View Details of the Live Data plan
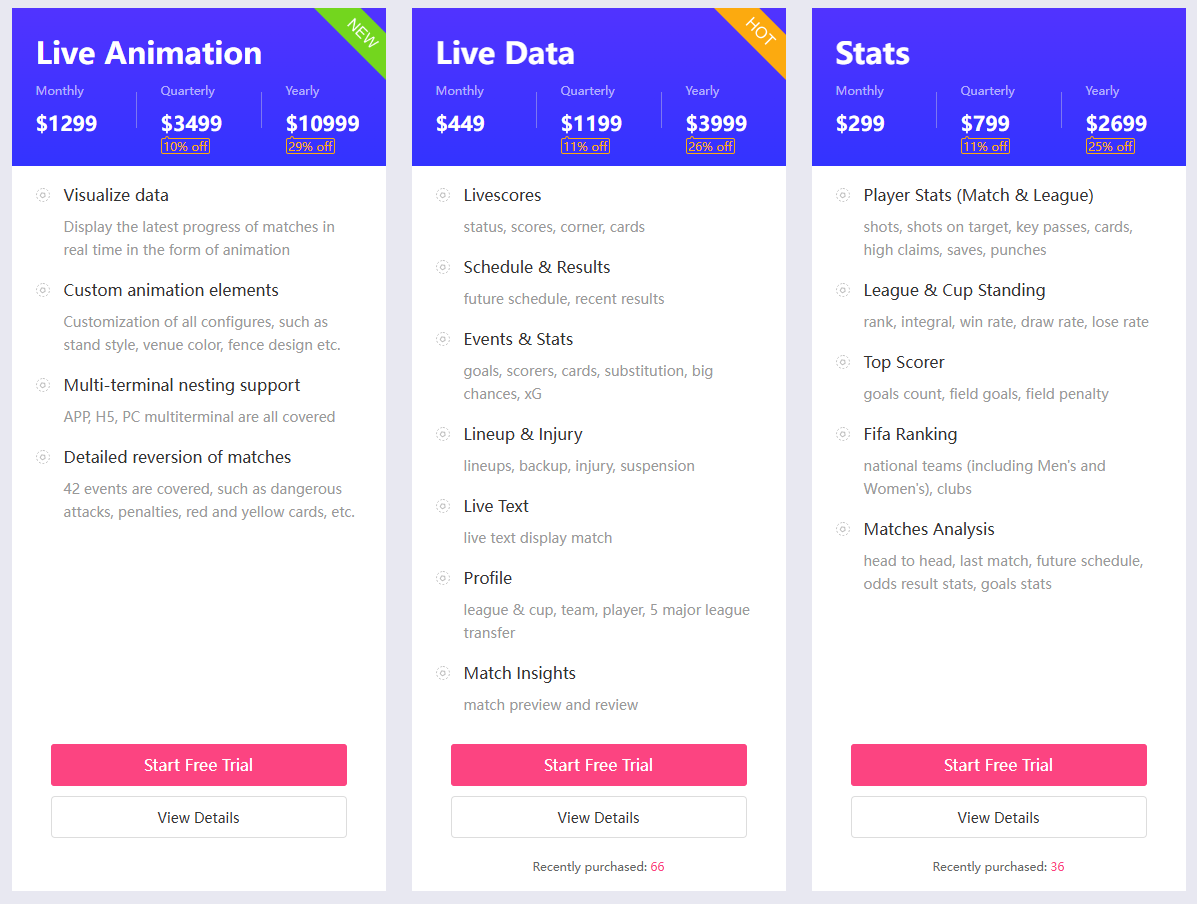Viewport: 1197px width, 904px height. point(598,817)
